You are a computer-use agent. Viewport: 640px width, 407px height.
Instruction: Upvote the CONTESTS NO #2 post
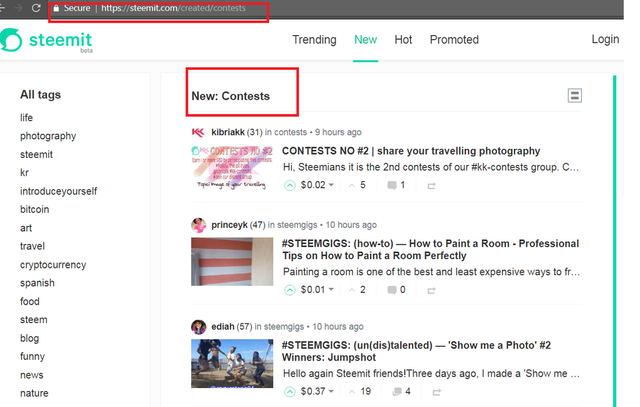(x=289, y=186)
